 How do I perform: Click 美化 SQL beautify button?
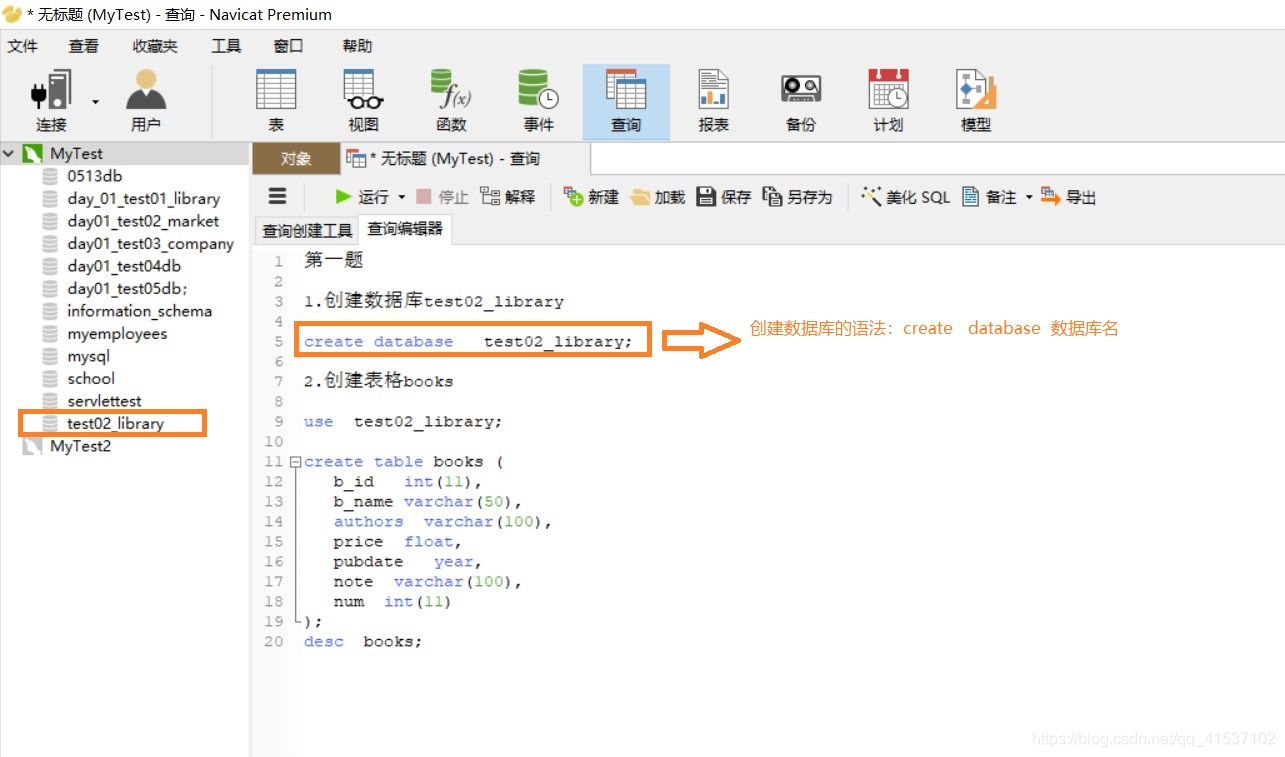pos(905,197)
